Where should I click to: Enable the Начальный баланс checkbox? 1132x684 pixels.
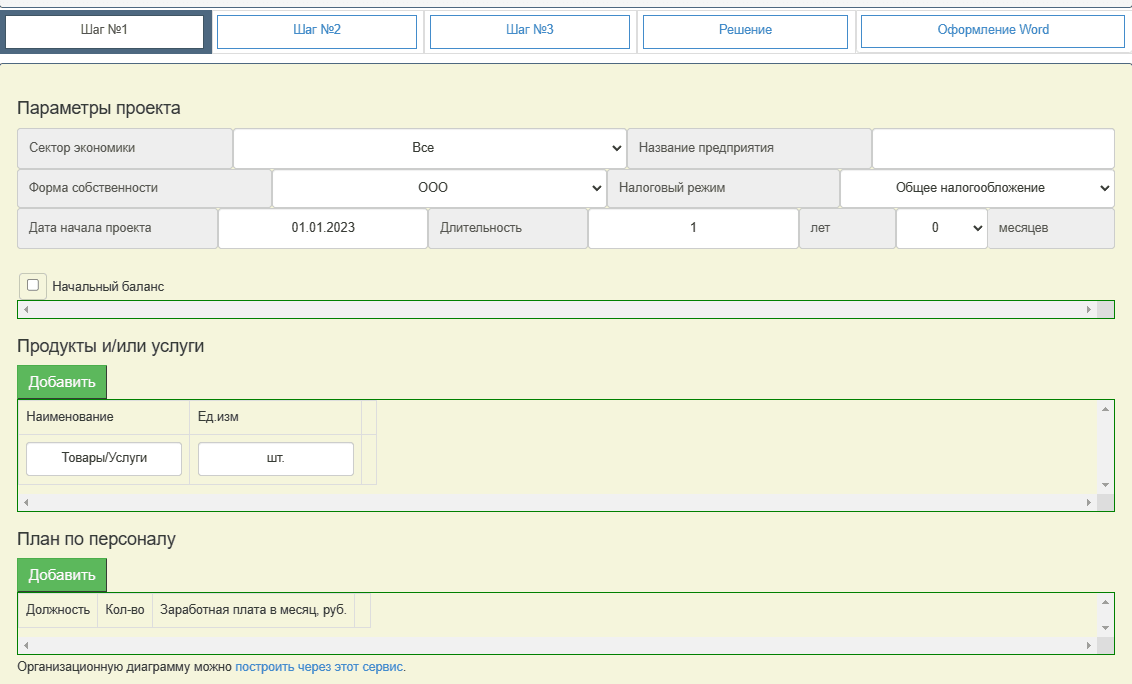[33, 285]
